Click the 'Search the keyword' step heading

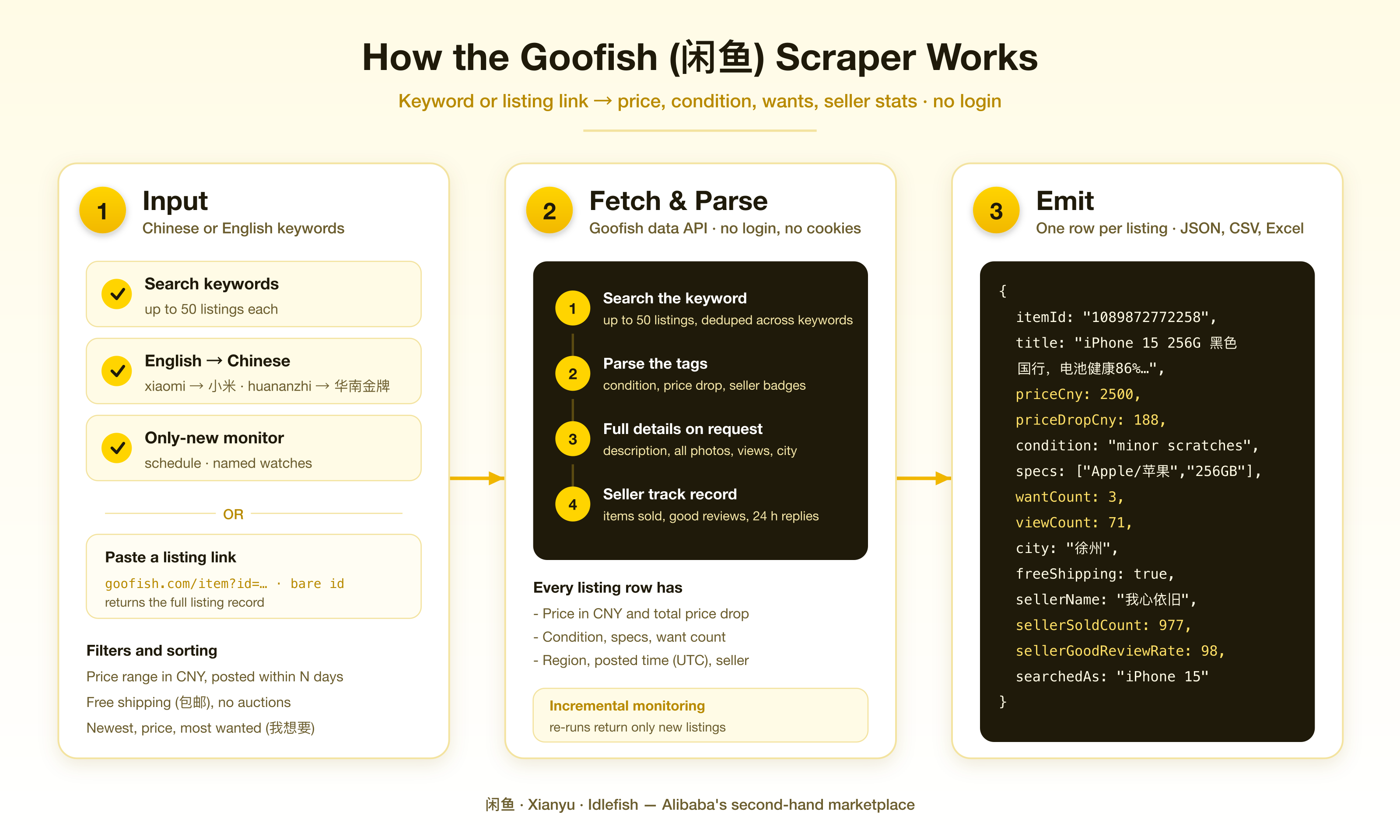pyautogui.click(x=675, y=298)
